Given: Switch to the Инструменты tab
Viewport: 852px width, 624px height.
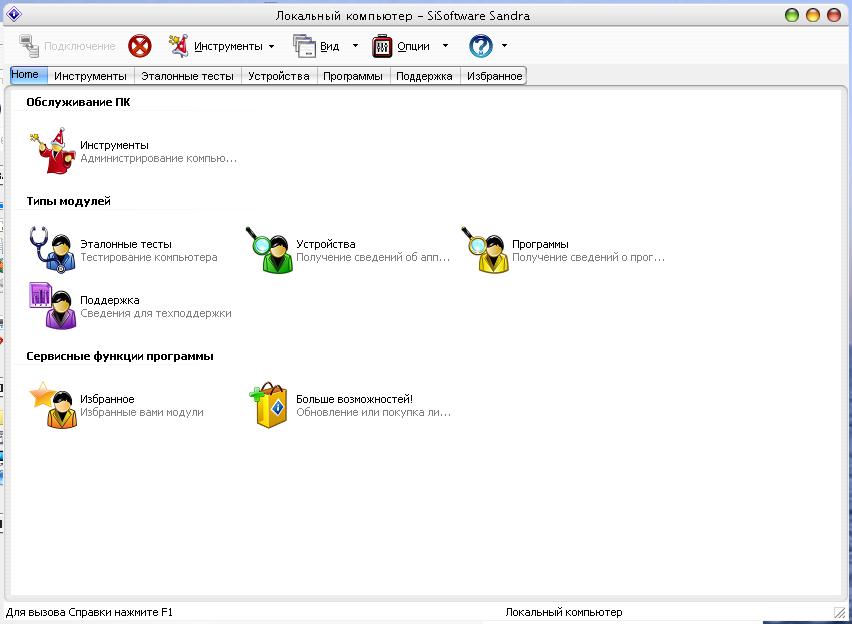Looking at the screenshot, I should (x=90, y=76).
